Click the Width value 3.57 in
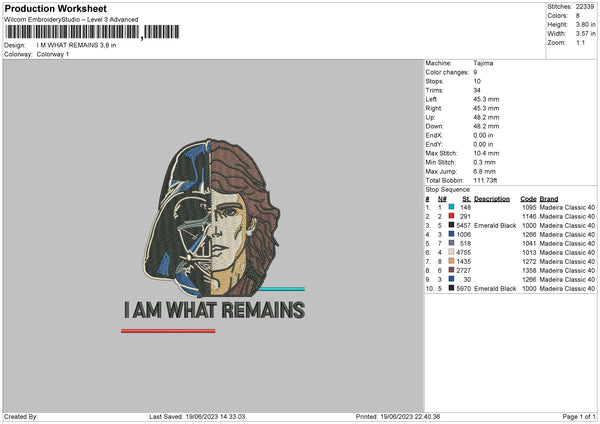Viewport: 600px width, 424px height. coord(585,34)
